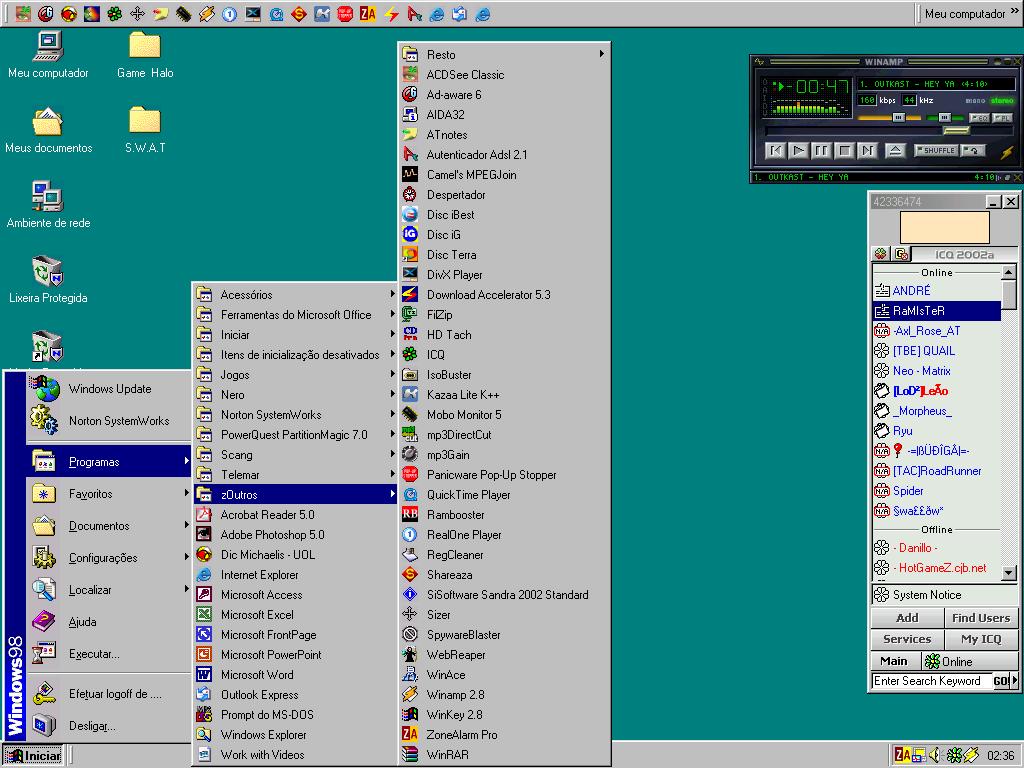1024x768 pixels.
Task: Open Localizar in Start menu
Action: tap(109, 590)
